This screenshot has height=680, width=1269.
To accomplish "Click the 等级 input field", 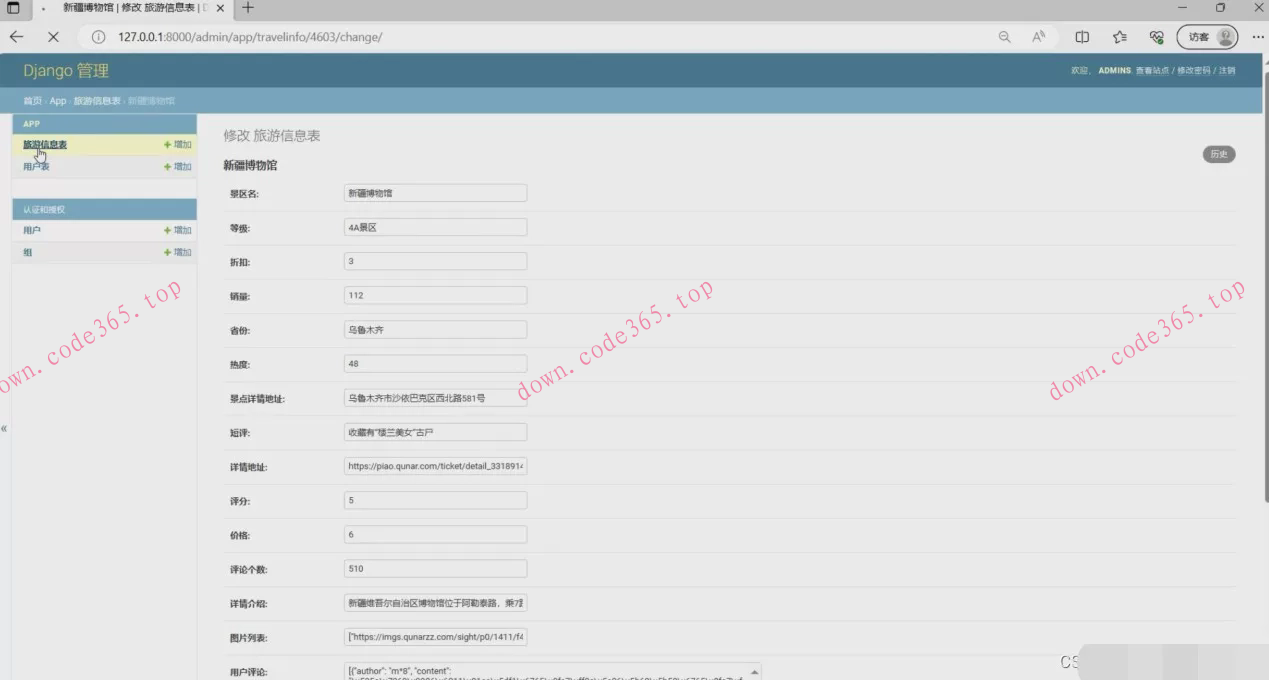I will [435, 227].
